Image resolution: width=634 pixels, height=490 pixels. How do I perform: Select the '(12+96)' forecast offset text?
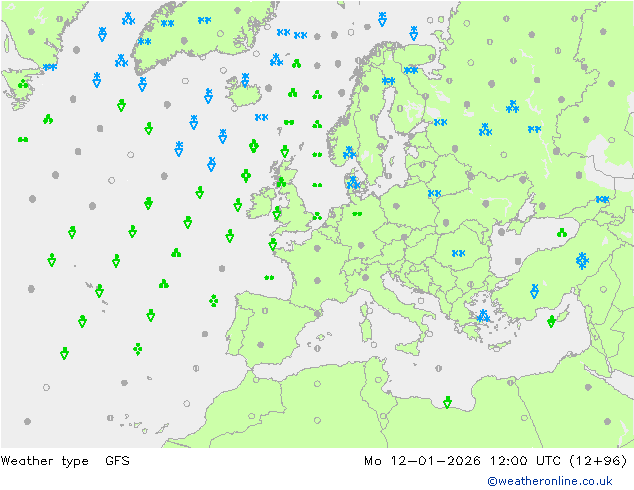click(598, 461)
